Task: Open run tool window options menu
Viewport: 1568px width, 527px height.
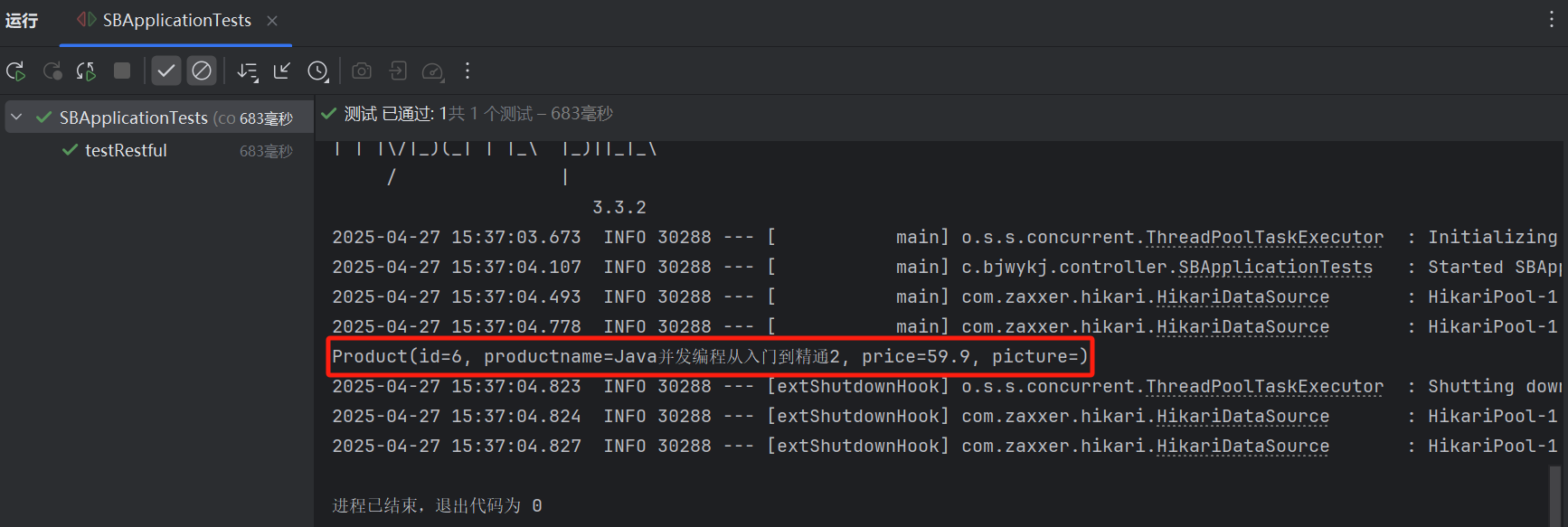Action: tap(1552, 20)
